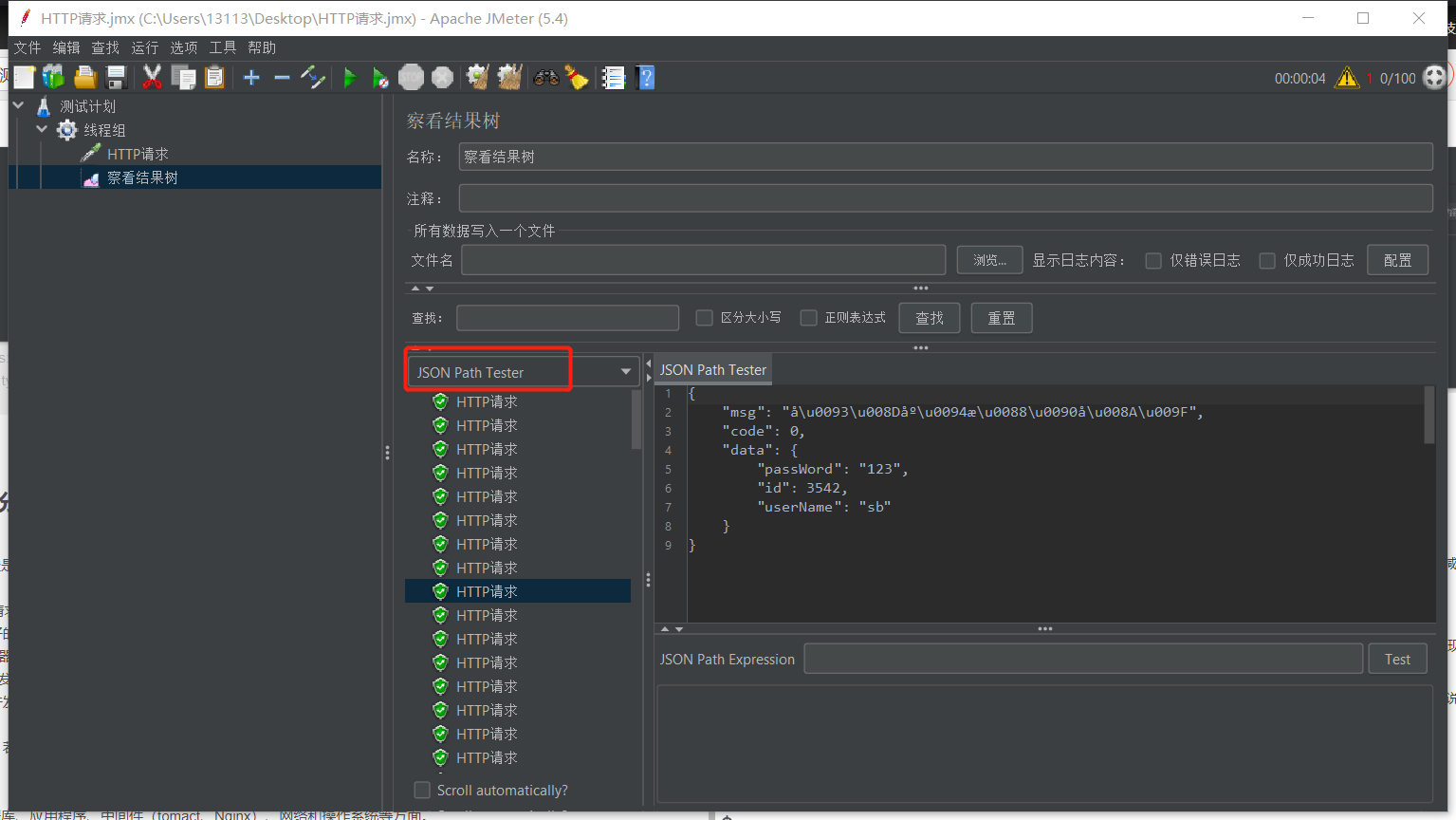Click the grey Stop sign icon
The height and width of the screenshot is (820, 1456).
point(412,78)
